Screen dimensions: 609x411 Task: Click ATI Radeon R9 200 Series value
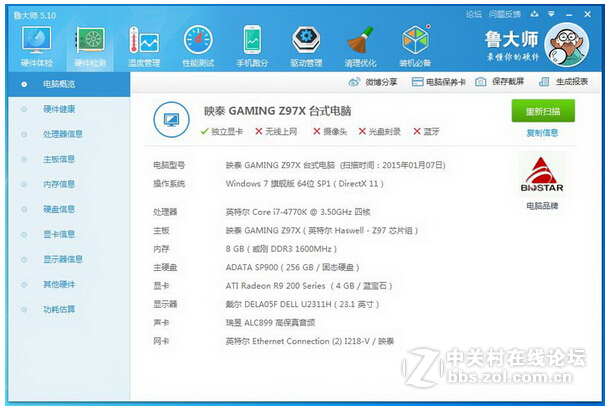pyautogui.click(x=309, y=286)
